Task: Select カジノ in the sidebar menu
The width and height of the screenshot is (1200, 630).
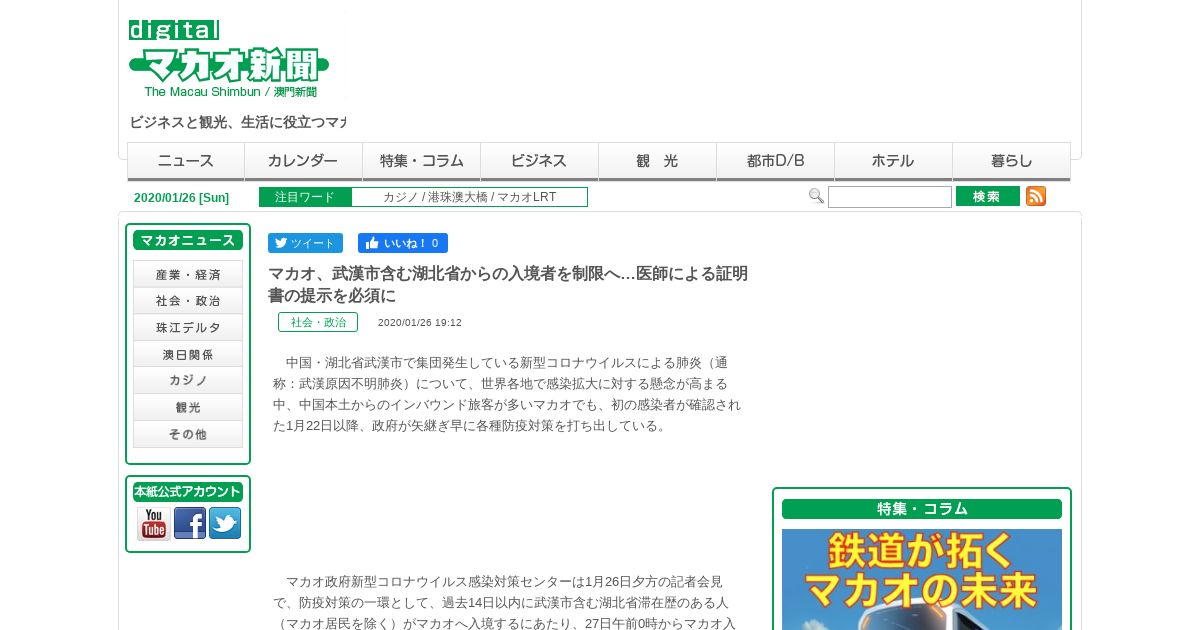Action: [x=188, y=380]
